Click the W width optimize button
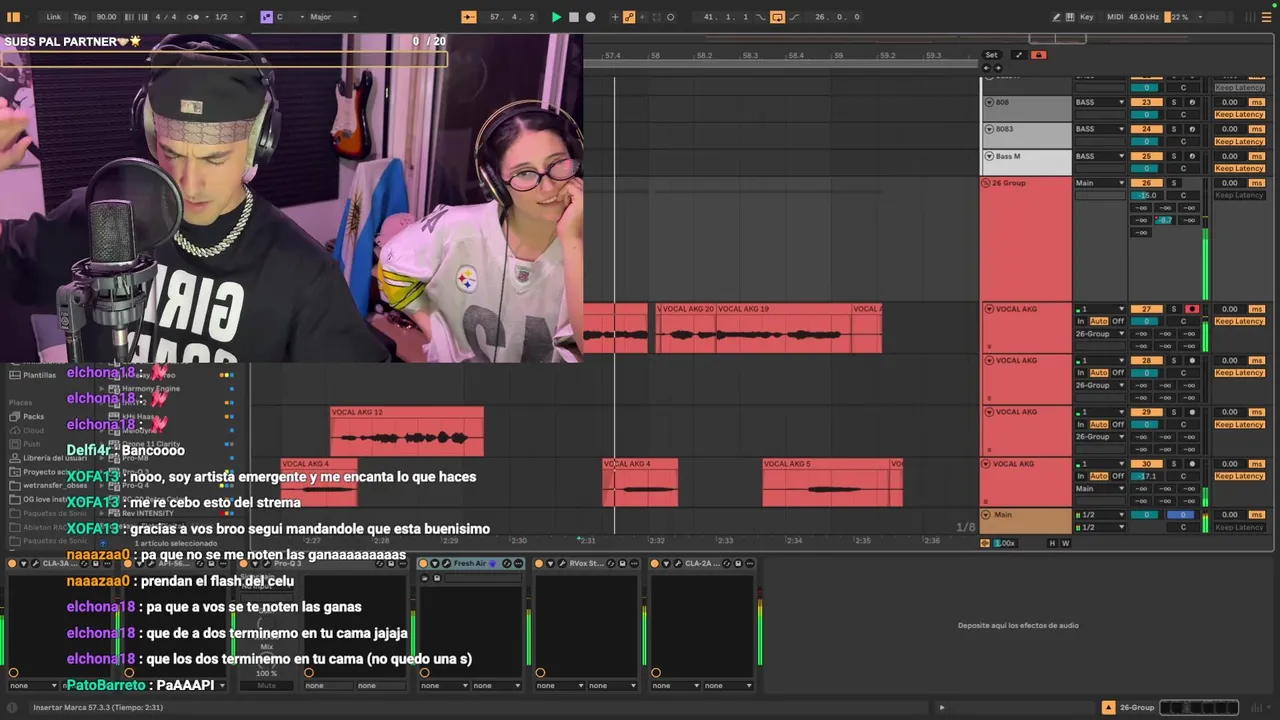Viewport: 1280px width, 720px height. pyautogui.click(x=1065, y=543)
